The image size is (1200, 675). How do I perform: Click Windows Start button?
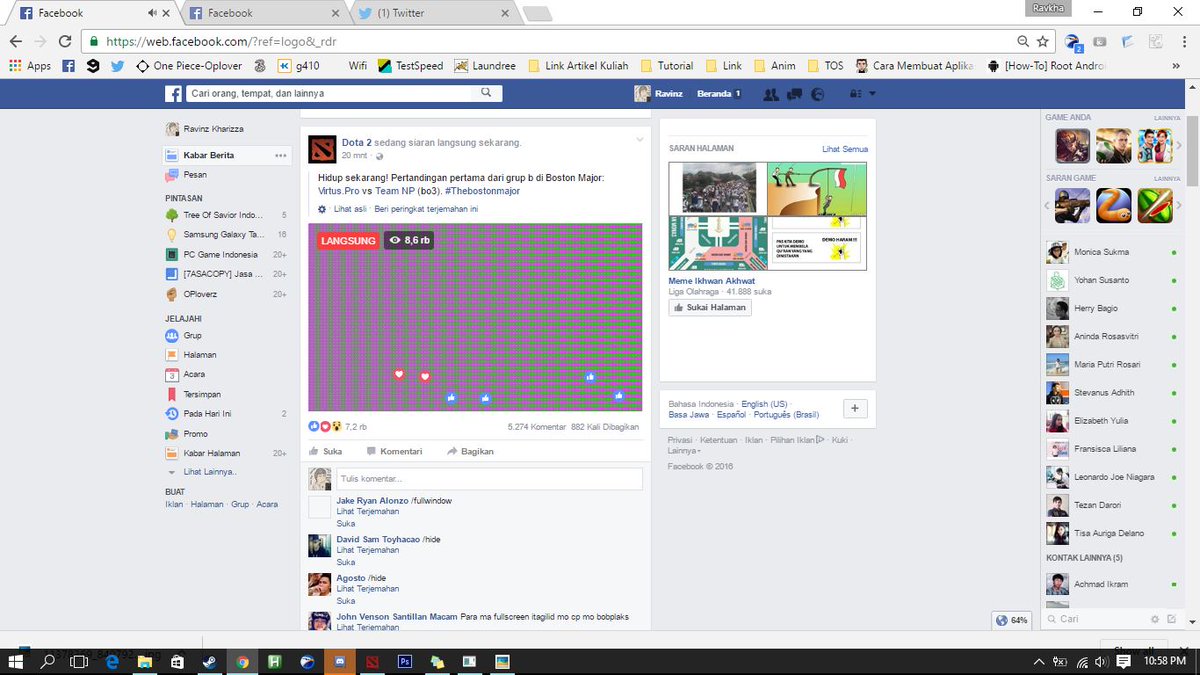coord(16,661)
